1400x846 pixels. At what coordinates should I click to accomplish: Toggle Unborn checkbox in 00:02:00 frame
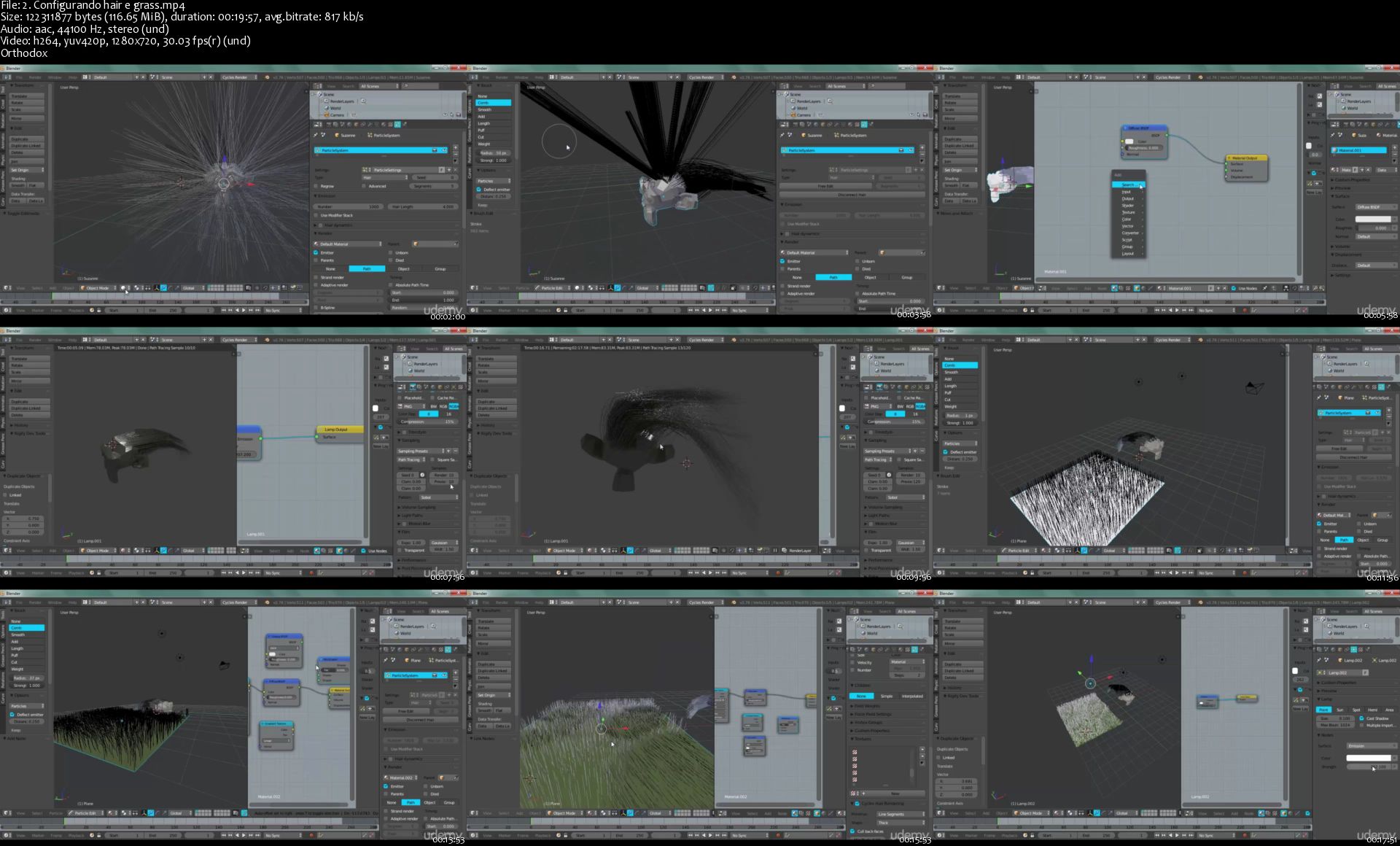tap(391, 252)
